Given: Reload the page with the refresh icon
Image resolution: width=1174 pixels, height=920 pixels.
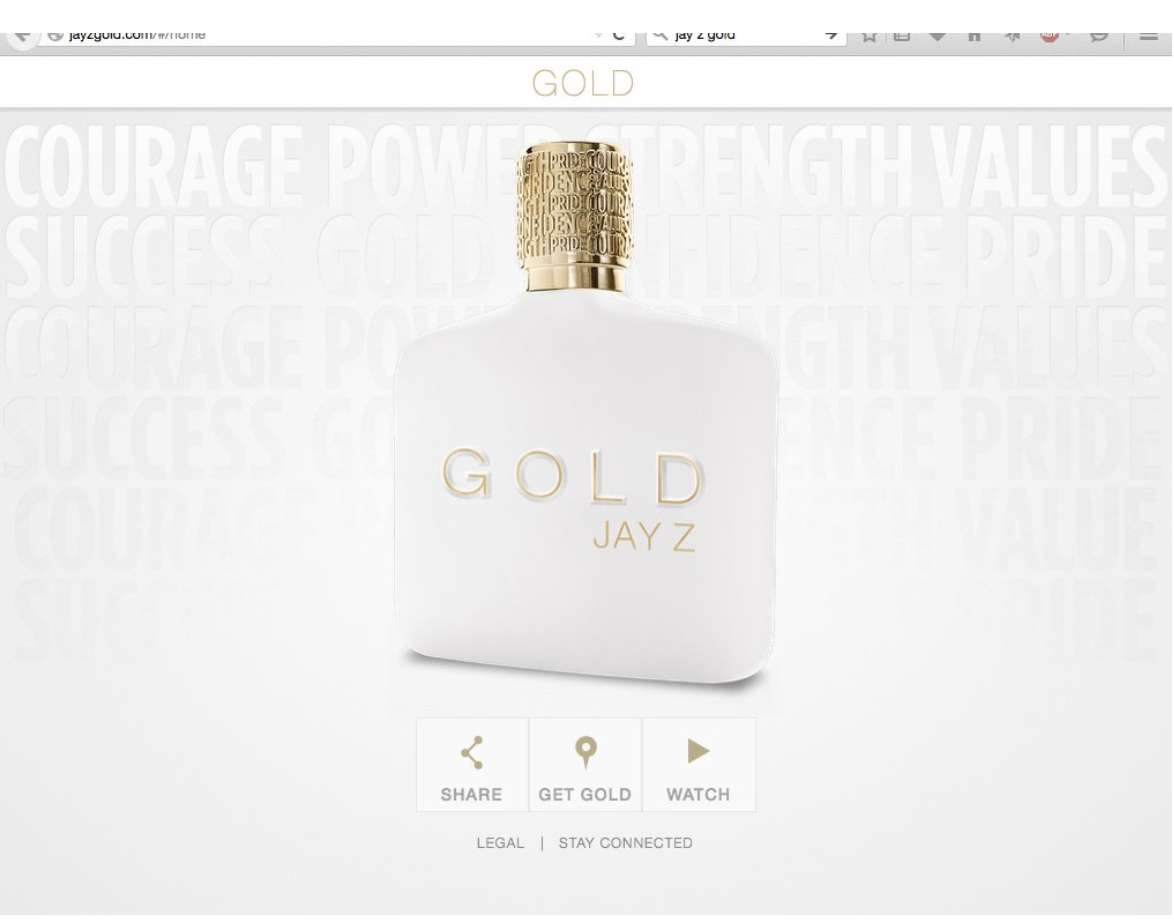Looking at the screenshot, I should 618,35.
